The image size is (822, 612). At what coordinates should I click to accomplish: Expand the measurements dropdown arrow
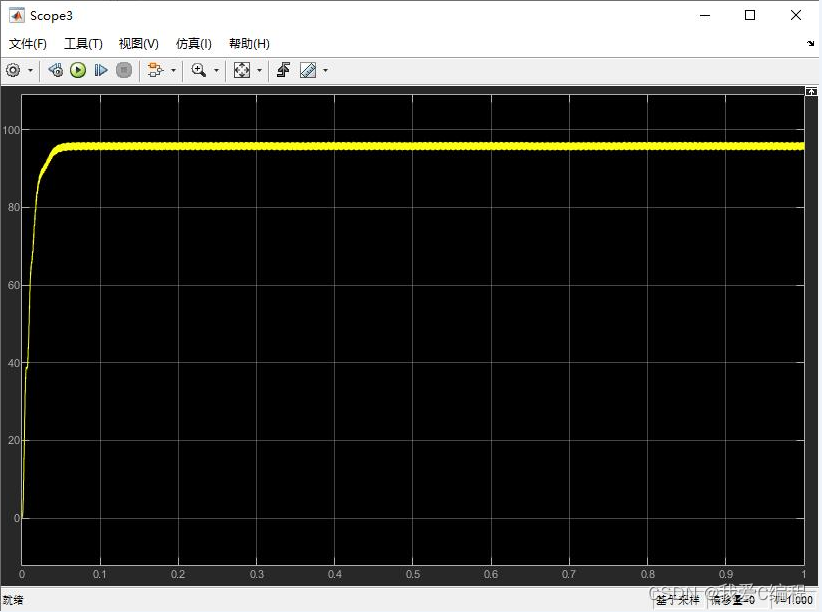[x=325, y=70]
